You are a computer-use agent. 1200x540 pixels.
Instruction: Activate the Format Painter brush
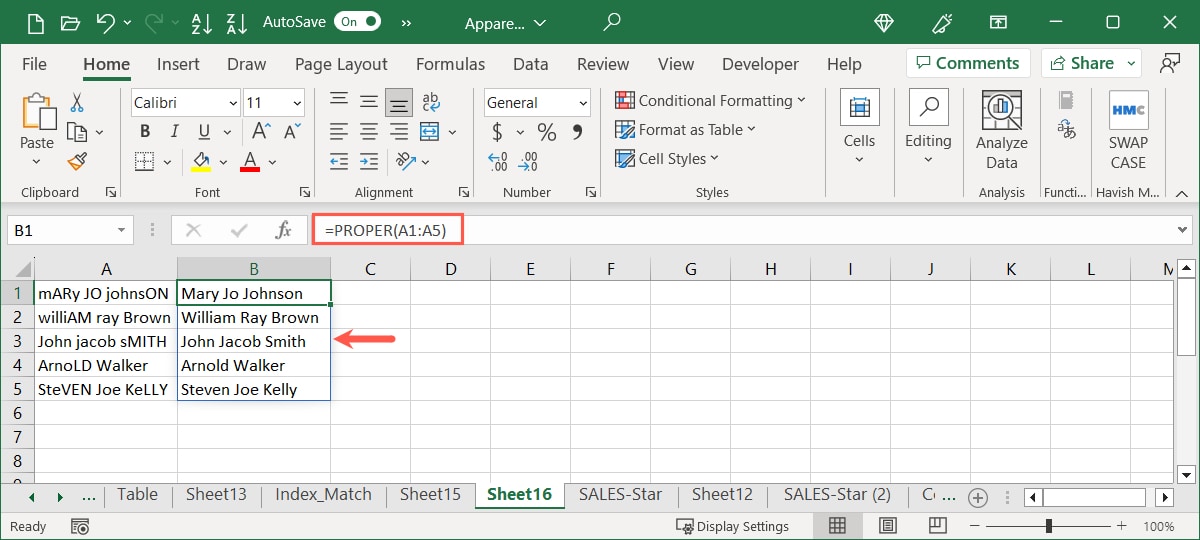click(76, 162)
